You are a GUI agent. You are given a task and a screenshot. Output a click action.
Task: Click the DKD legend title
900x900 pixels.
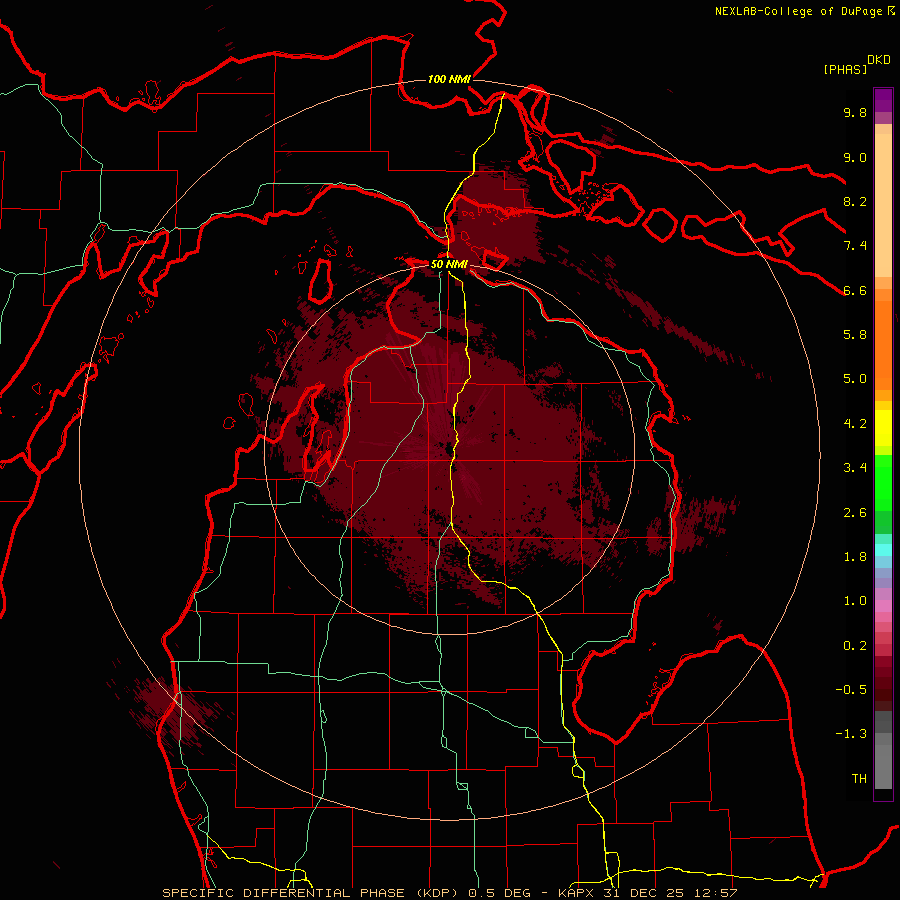pos(879,60)
